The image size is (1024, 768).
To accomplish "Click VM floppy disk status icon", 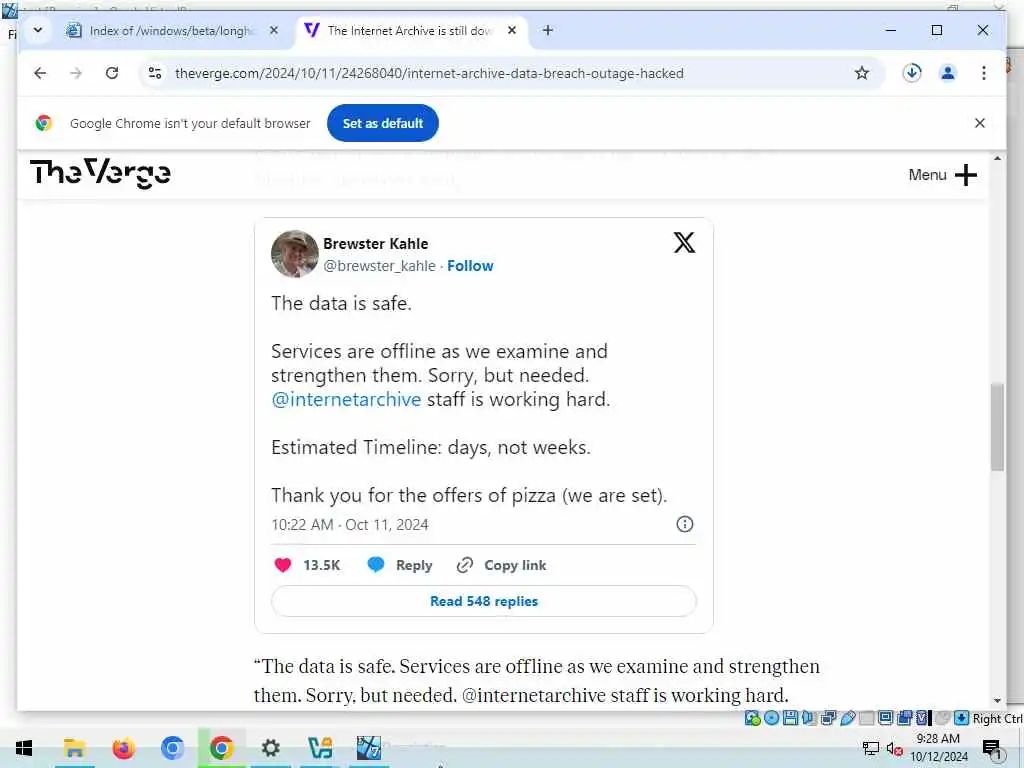I will (x=790, y=718).
